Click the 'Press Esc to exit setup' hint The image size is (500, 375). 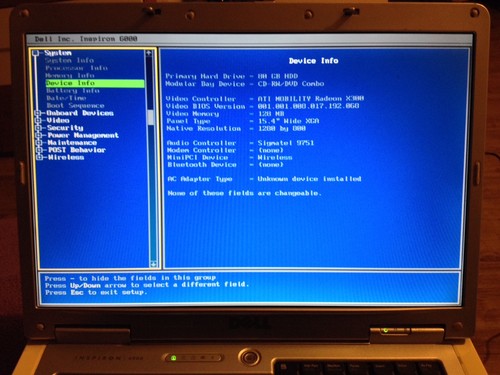coord(96,292)
